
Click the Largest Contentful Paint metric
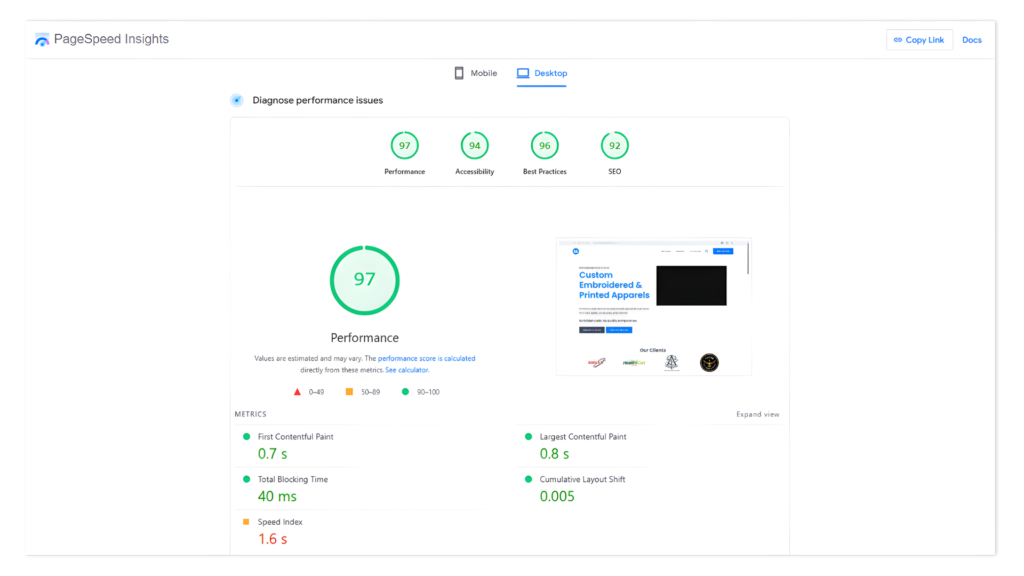[582, 437]
